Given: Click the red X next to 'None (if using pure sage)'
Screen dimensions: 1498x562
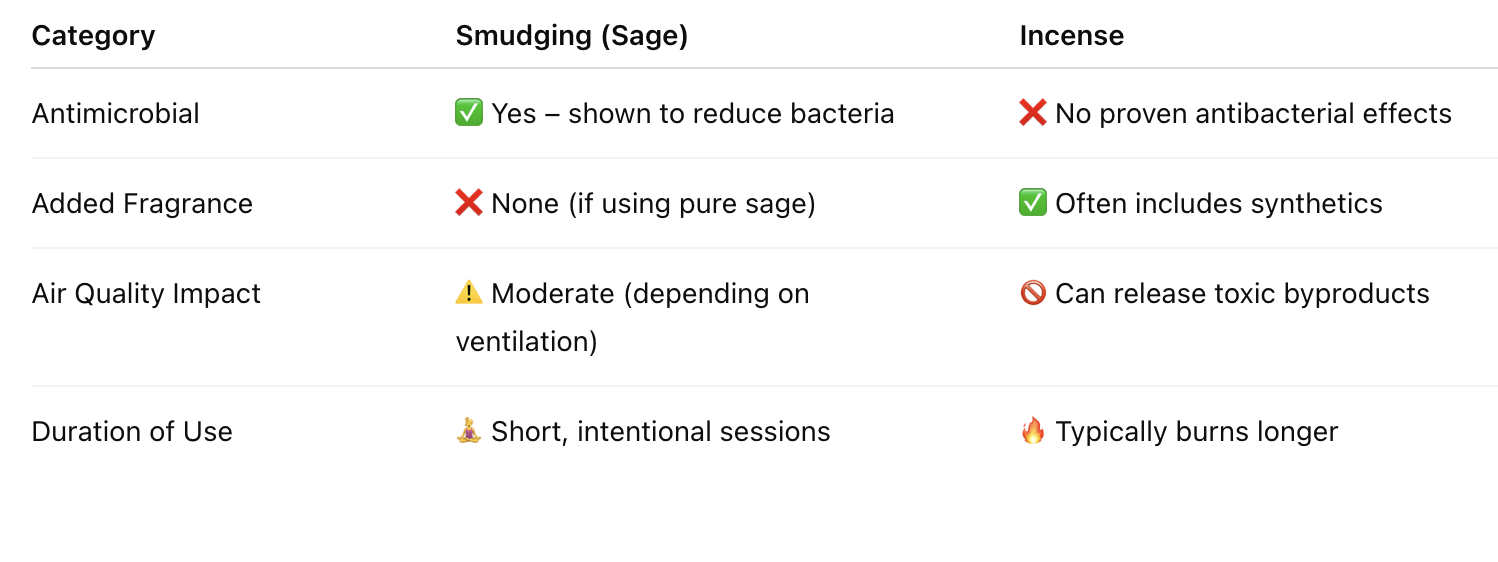Looking at the screenshot, I should point(469,203).
